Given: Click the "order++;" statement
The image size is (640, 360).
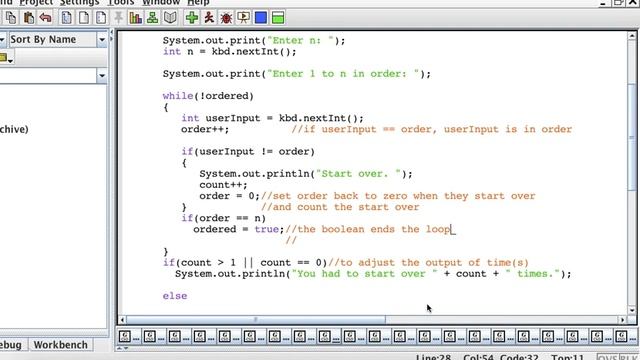Looking at the screenshot, I should click(205, 129).
